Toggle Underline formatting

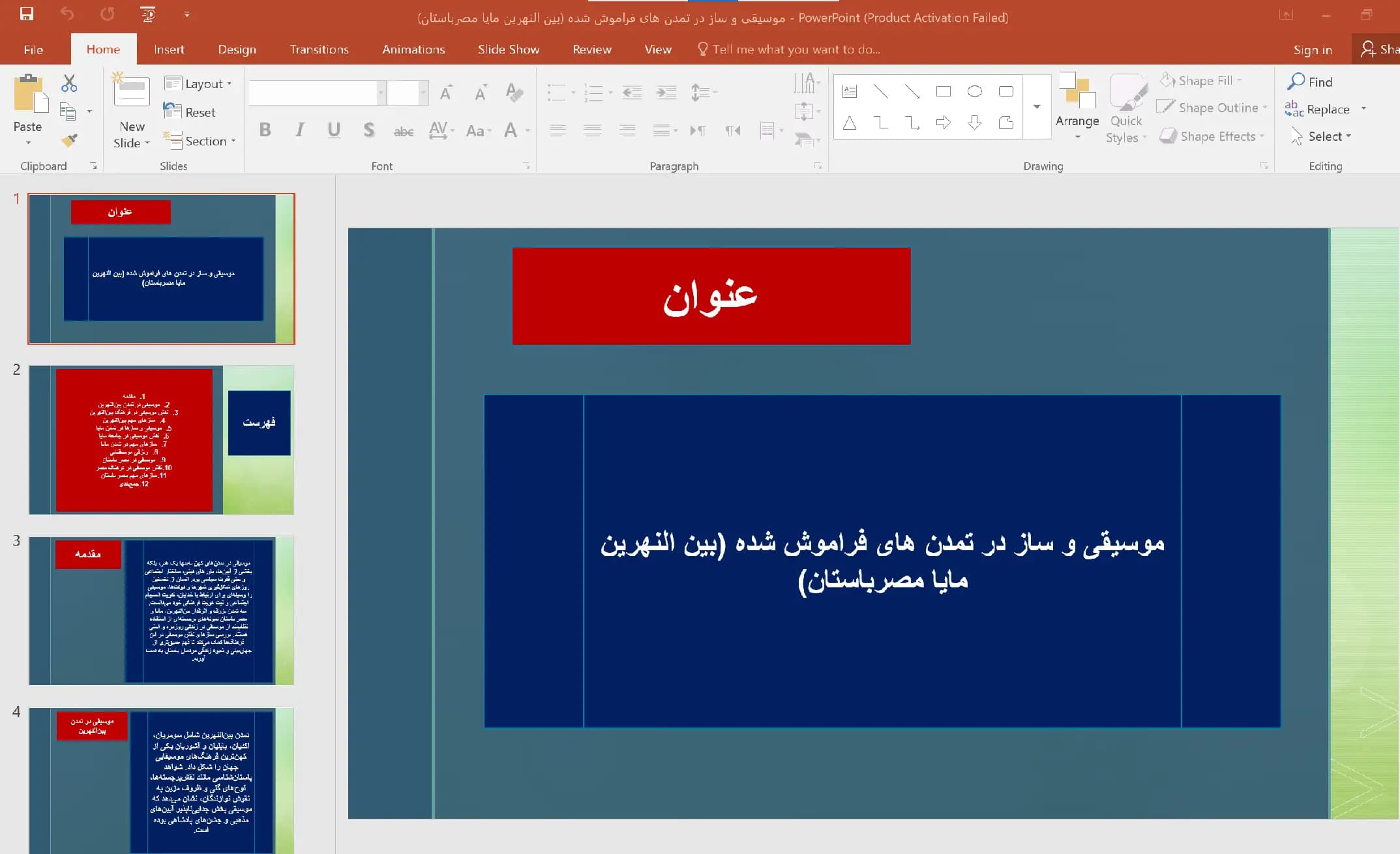tap(334, 130)
